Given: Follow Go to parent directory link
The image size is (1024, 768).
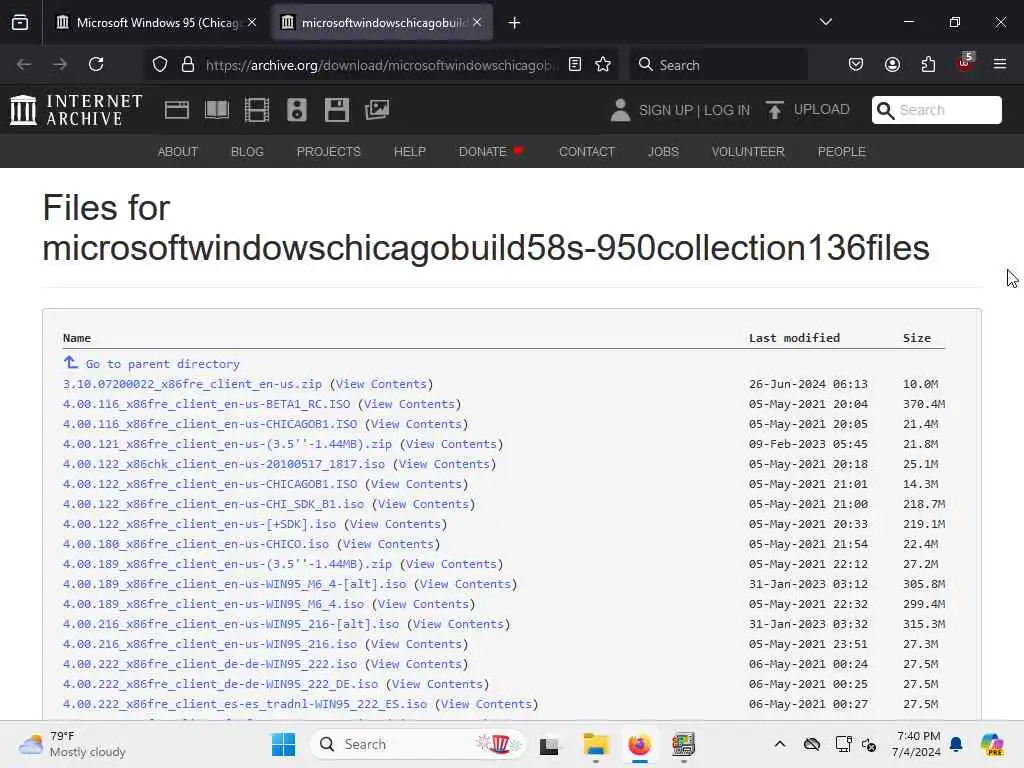Looking at the screenshot, I should 163,364.
